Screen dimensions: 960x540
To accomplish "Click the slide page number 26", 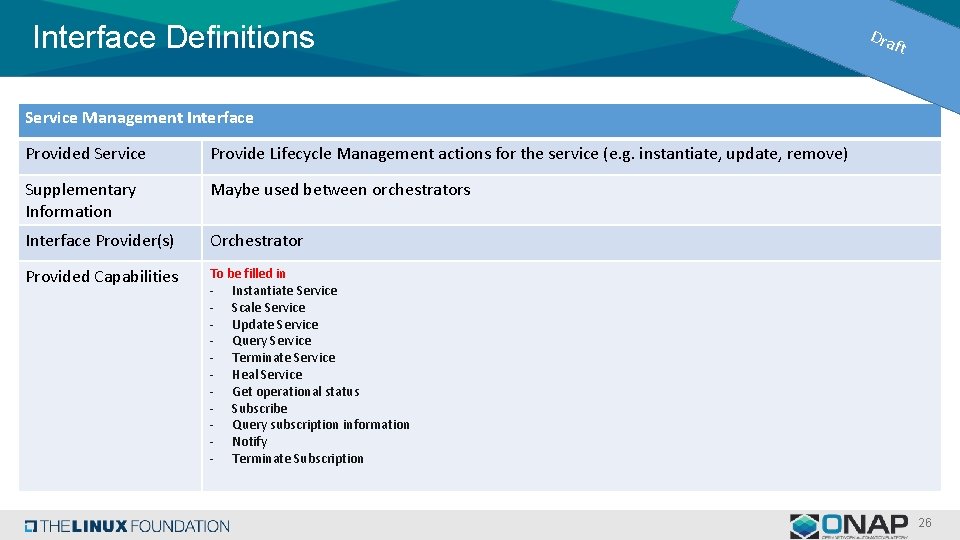I will pyautogui.click(x=924, y=523).
